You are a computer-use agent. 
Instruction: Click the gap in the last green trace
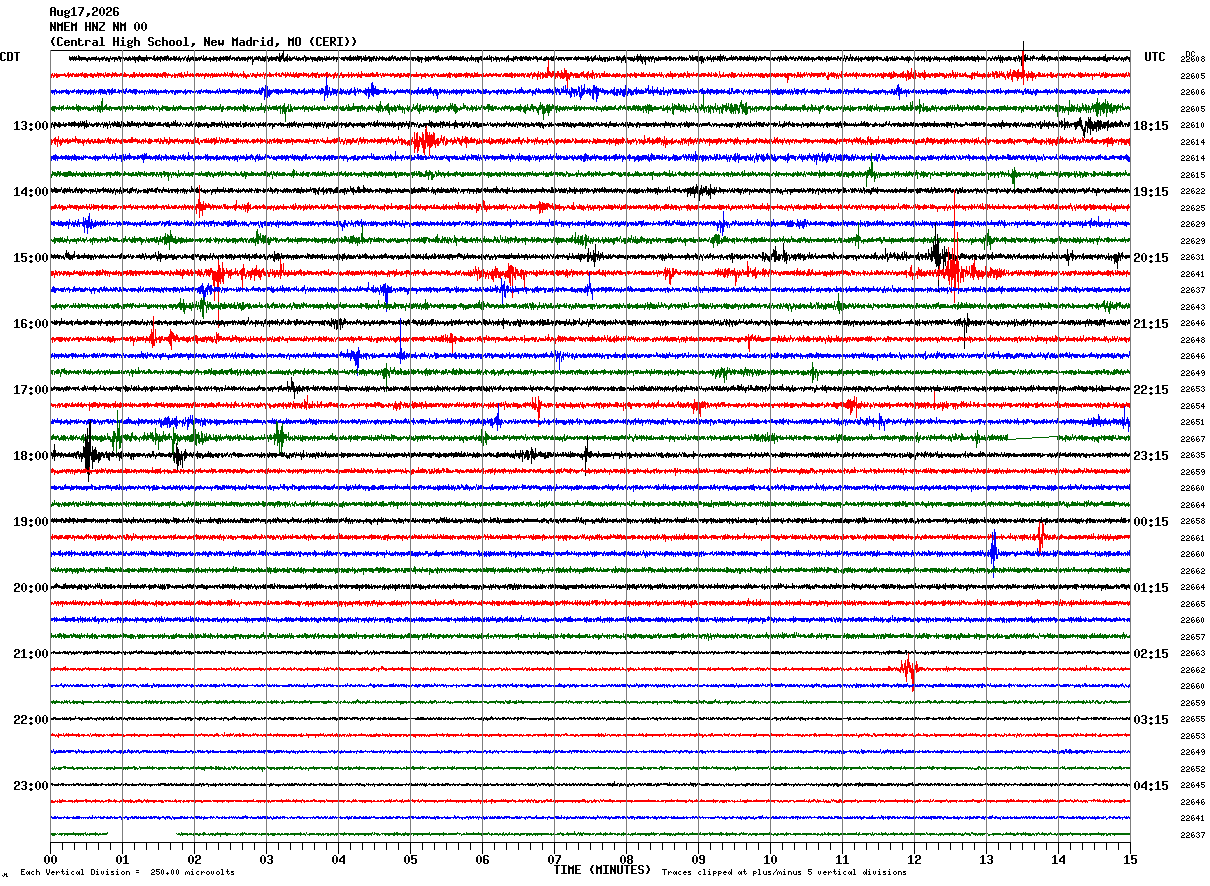(142, 833)
